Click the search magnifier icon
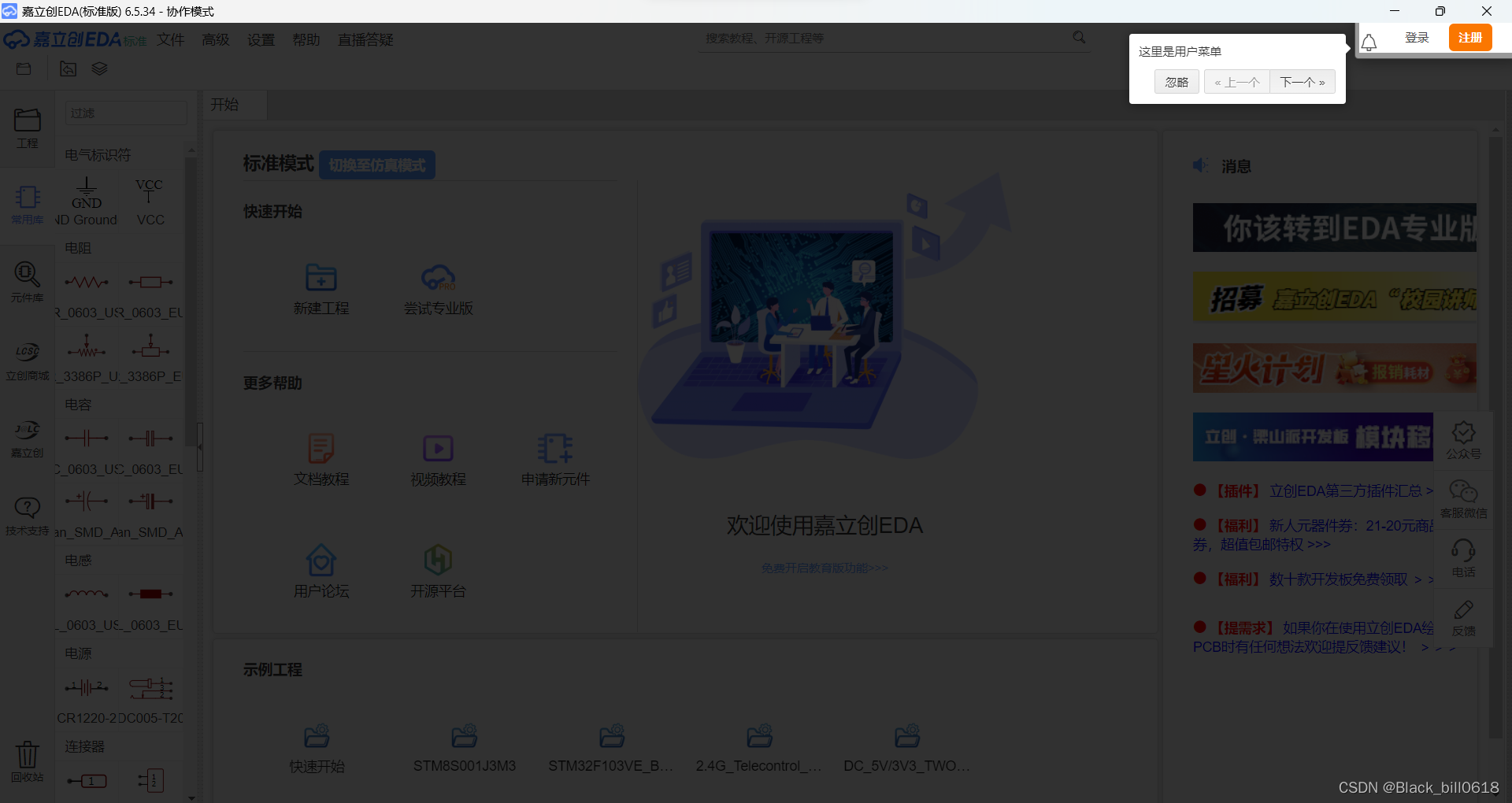 pyautogui.click(x=1079, y=37)
